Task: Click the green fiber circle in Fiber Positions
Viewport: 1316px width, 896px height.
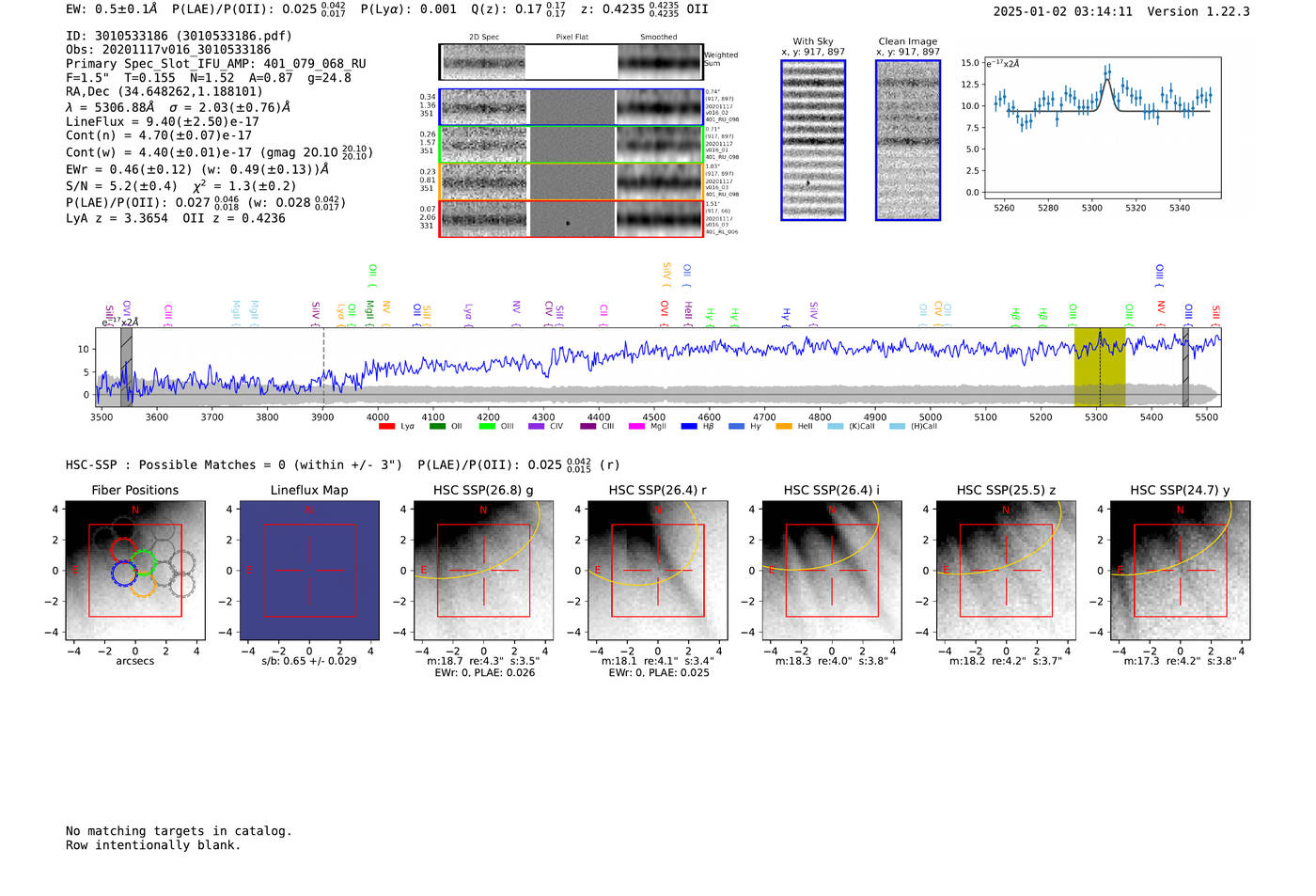Action: click(x=143, y=562)
